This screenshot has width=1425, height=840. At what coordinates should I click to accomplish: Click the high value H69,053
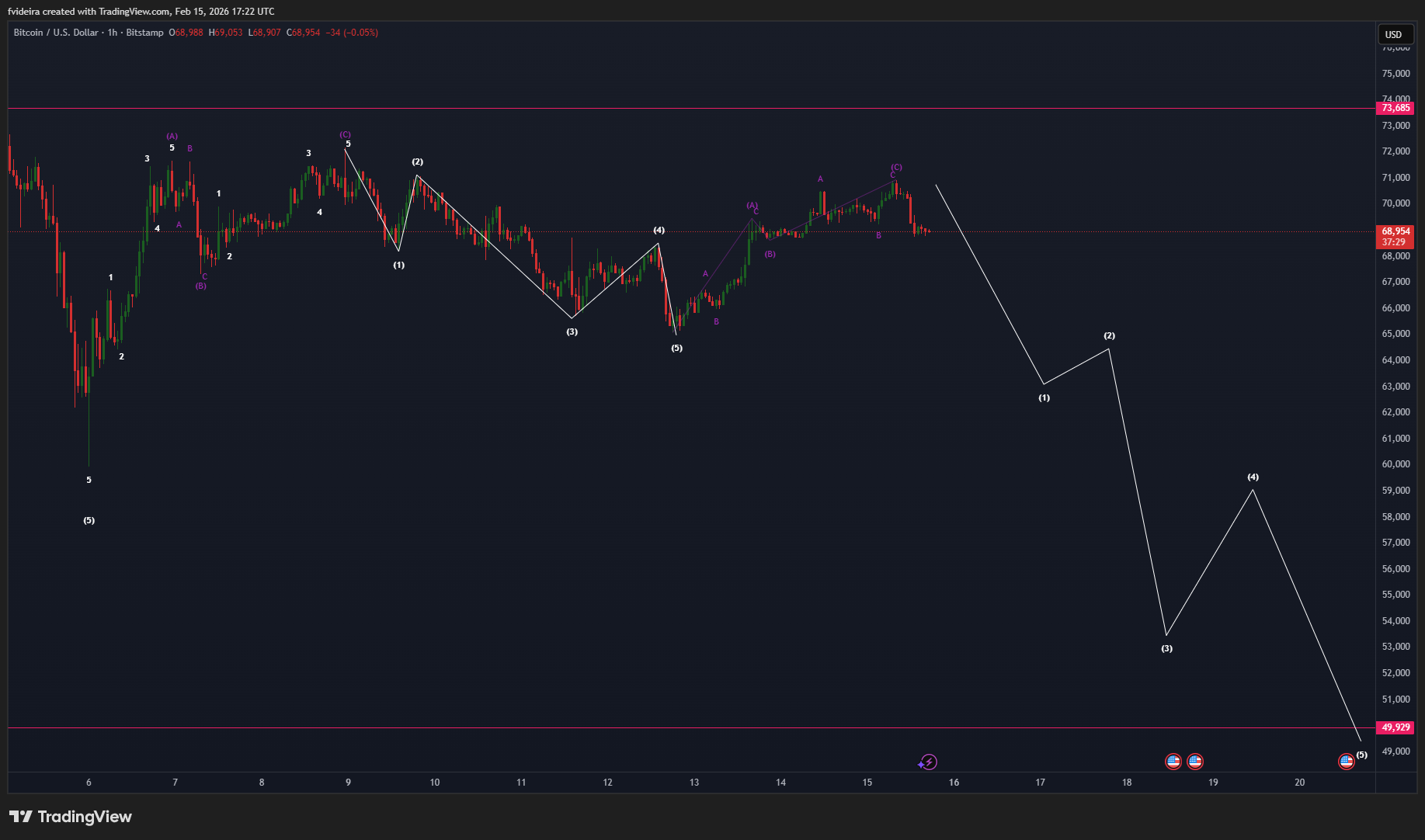click(225, 33)
